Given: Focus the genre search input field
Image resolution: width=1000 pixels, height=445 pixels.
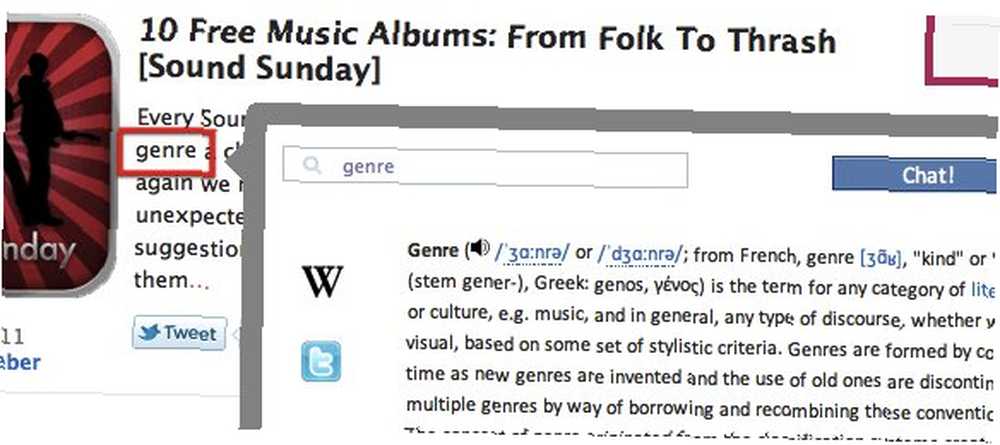Looking at the screenshot, I should point(485,168).
